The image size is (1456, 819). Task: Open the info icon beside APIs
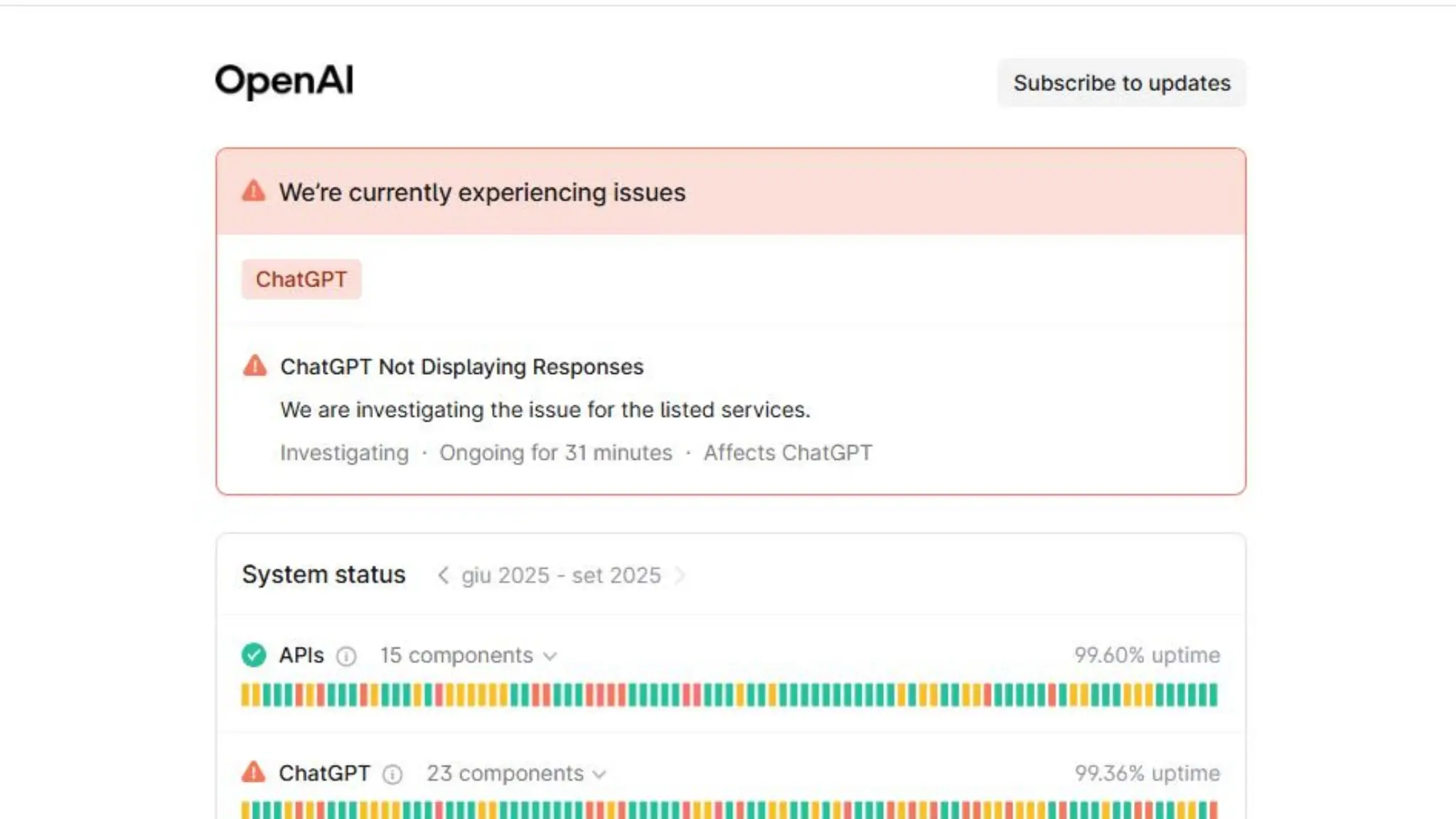coord(346,656)
